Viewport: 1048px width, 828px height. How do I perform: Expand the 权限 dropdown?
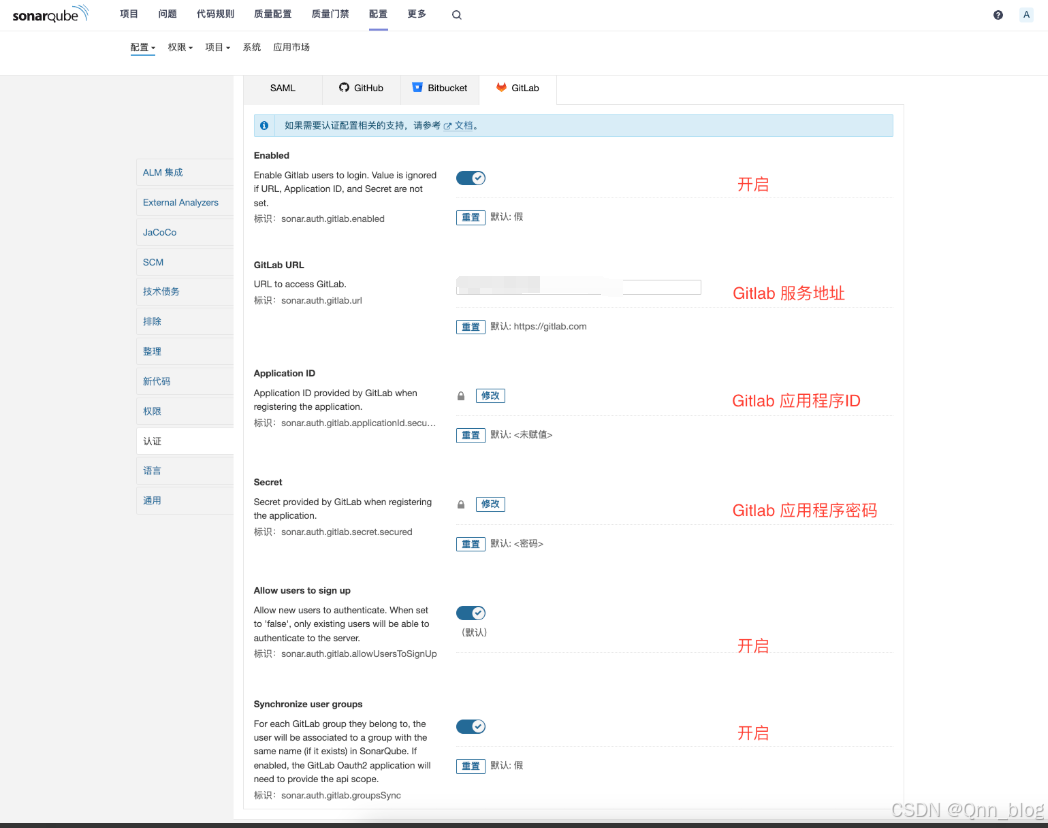pos(178,46)
